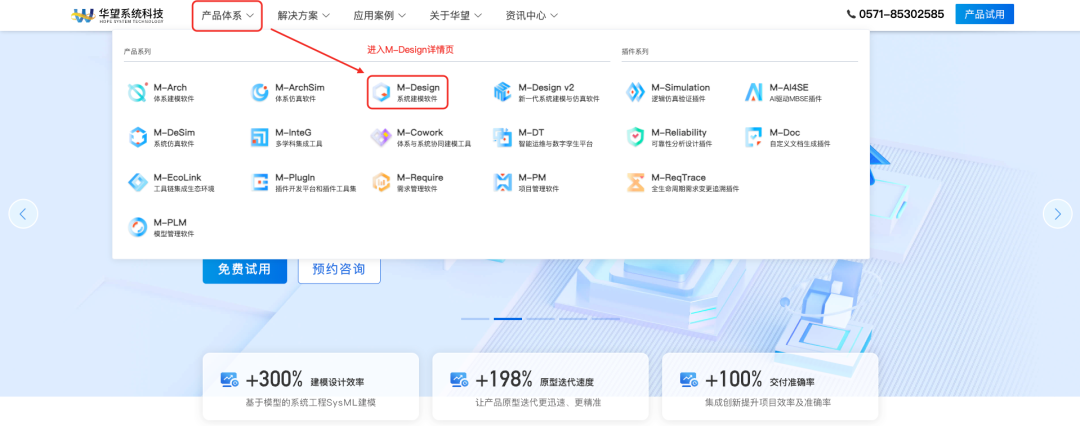Open the M-InteG 多学科集成工具 link
The width and height of the screenshot is (1080, 426).
tap(286, 137)
